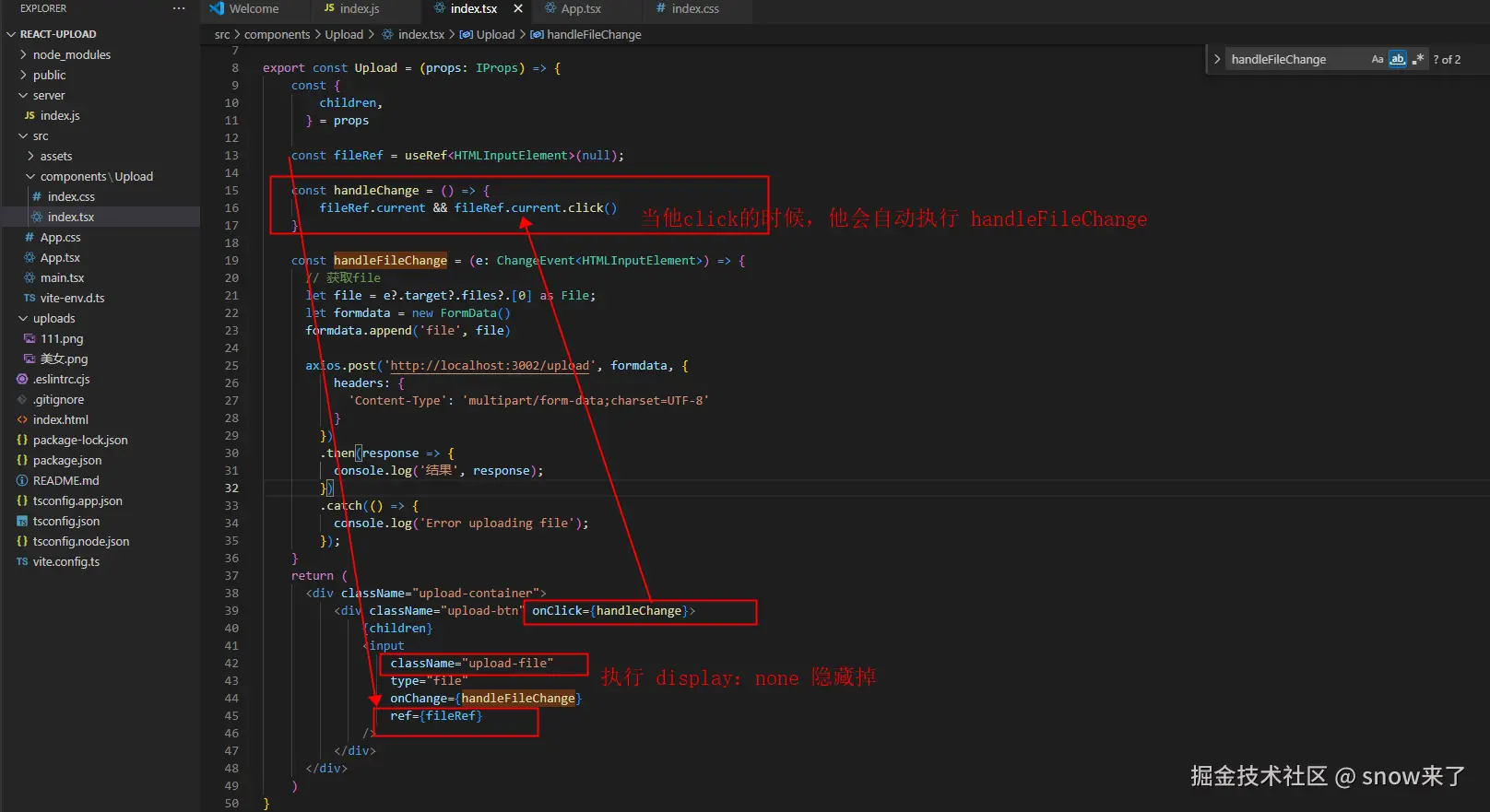Viewport: 1490px width, 812px height.
Task: Toggle Match Case in find widget
Action: 1378,59
